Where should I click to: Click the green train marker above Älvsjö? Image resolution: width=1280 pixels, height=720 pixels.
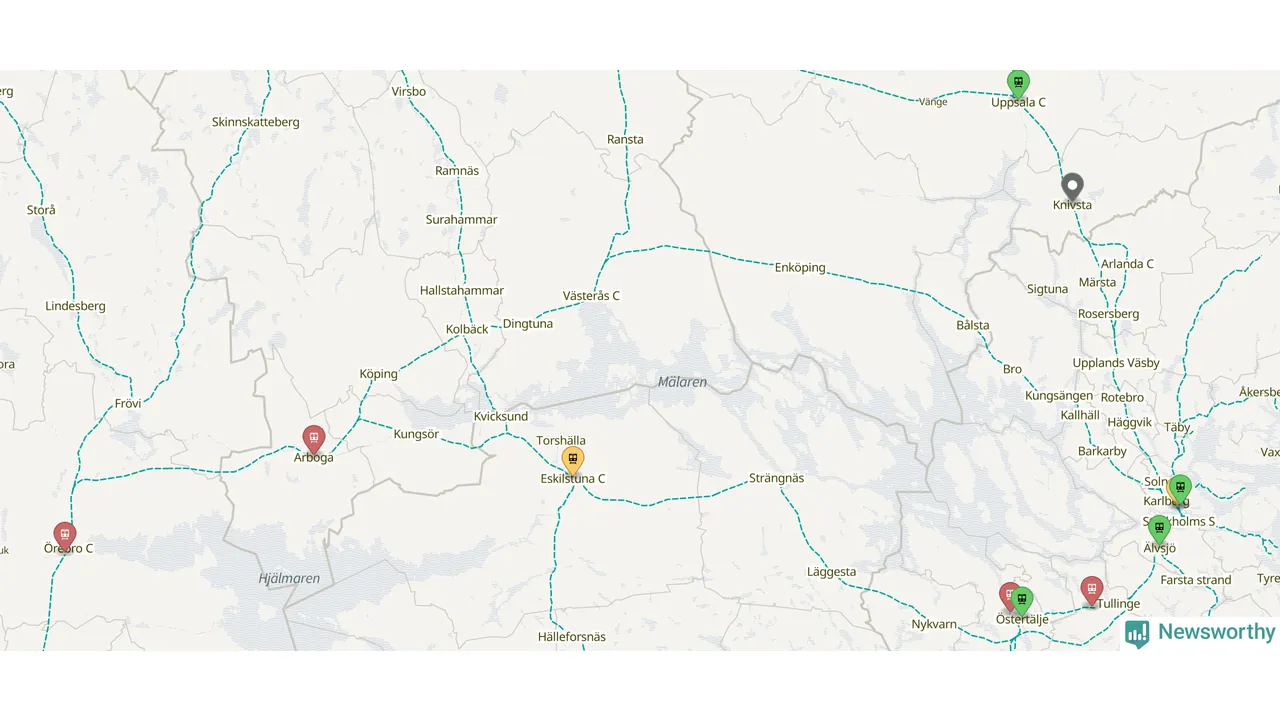pyautogui.click(x=1159, y=530)
